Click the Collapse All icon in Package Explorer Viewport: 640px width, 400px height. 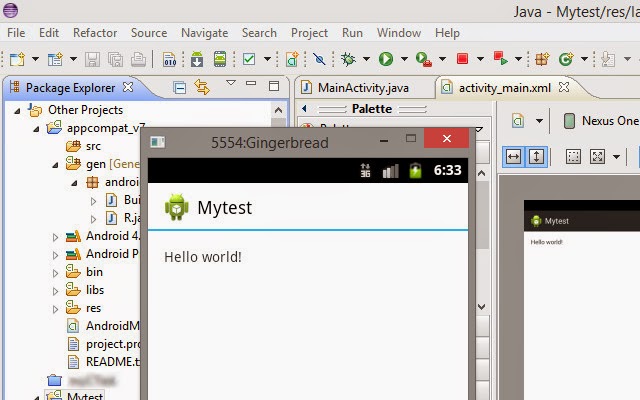coord(179,88)
